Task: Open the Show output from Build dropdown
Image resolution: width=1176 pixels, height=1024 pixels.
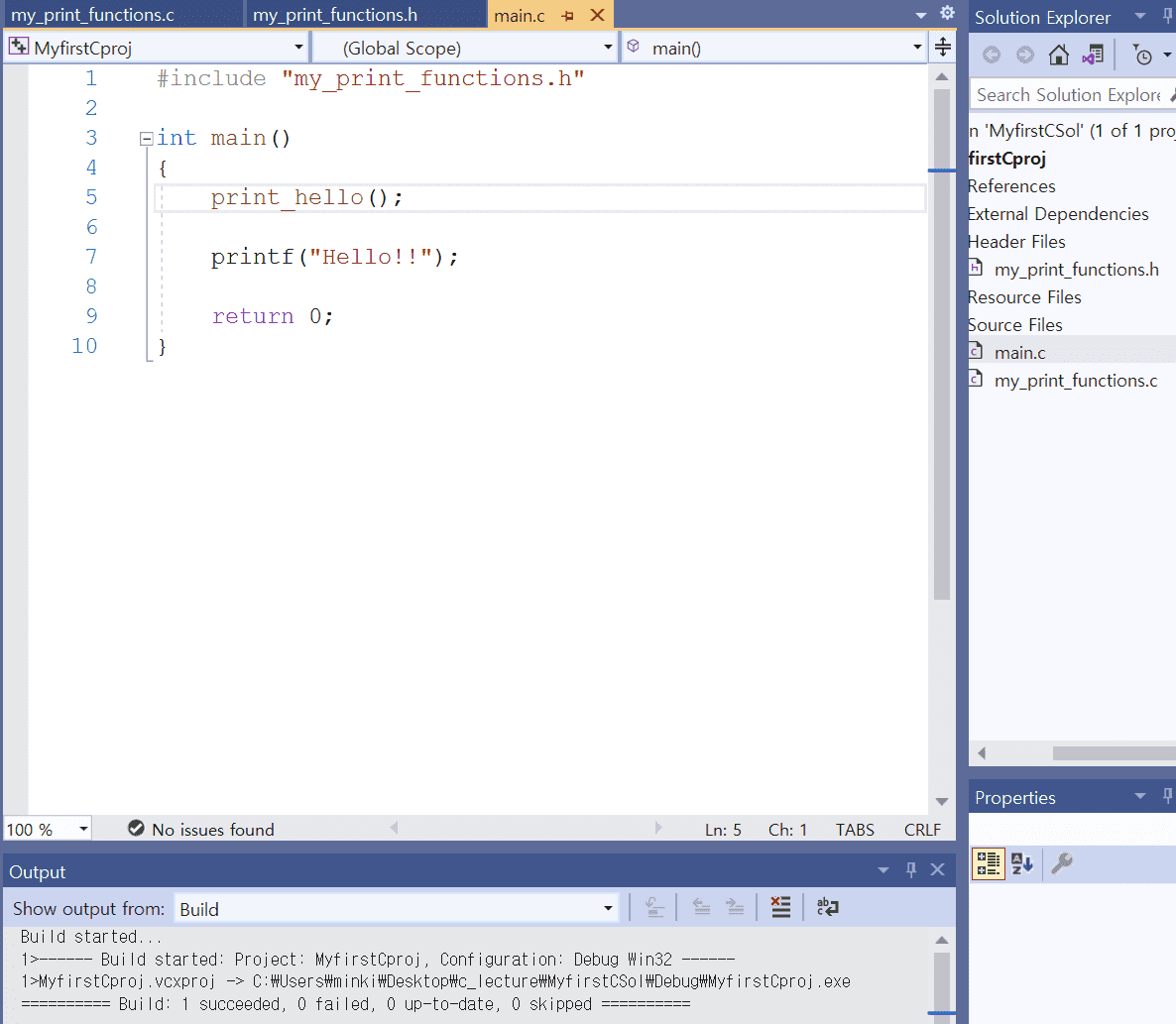Action: click(x=396, y=909)
